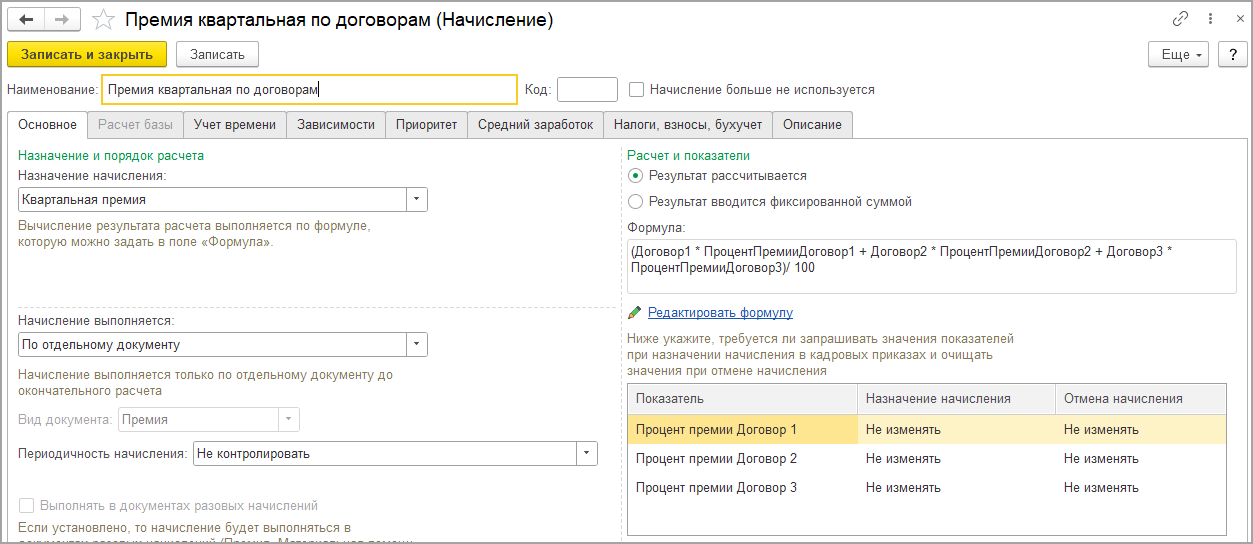Open the "Начисление выполняется" dropdown list
This screenshot has width=1253, height=544.
(x=416, y=345)
